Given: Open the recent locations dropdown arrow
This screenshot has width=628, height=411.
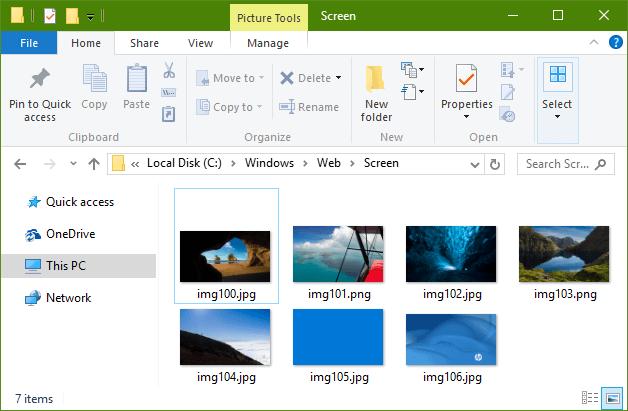Looking at the screenshot, I should [73, 163].
